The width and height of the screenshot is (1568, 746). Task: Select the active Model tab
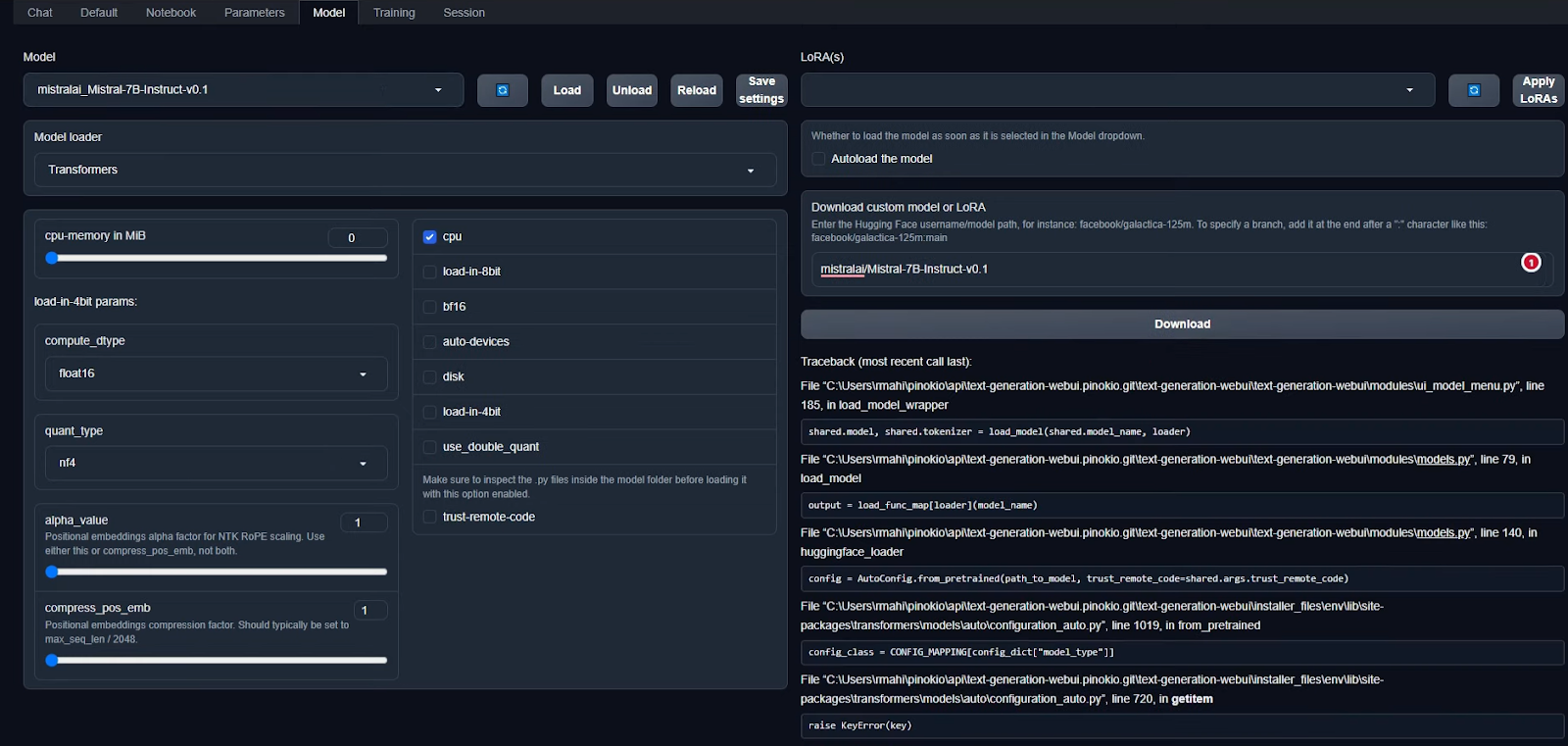pyautogui.click(x=329, y=13)
